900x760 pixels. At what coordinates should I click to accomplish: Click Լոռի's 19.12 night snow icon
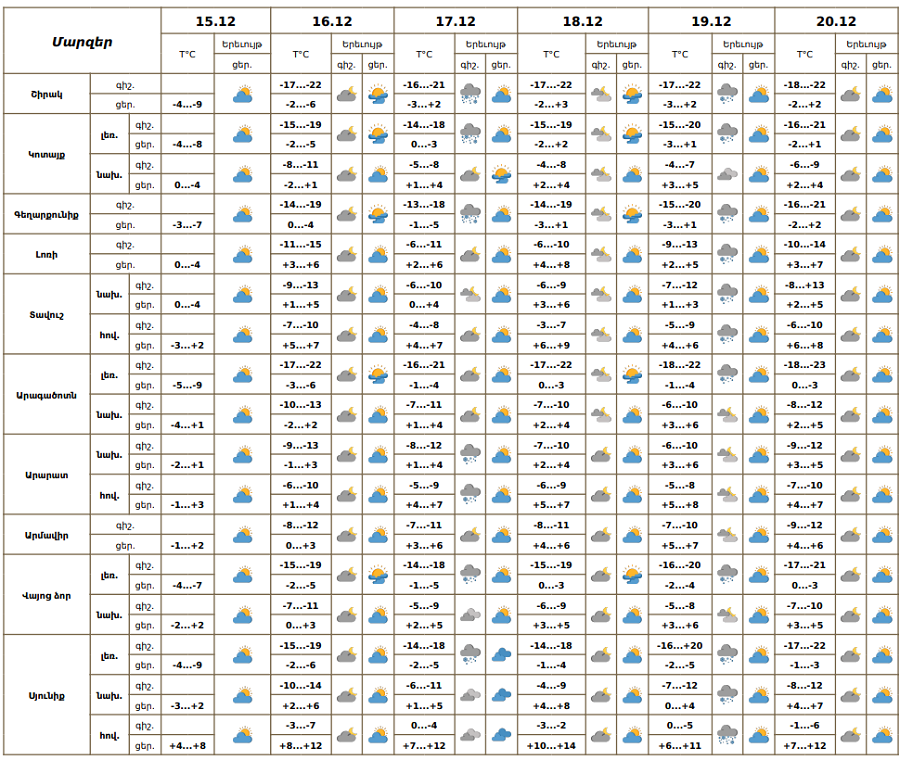tap(727, 254)
